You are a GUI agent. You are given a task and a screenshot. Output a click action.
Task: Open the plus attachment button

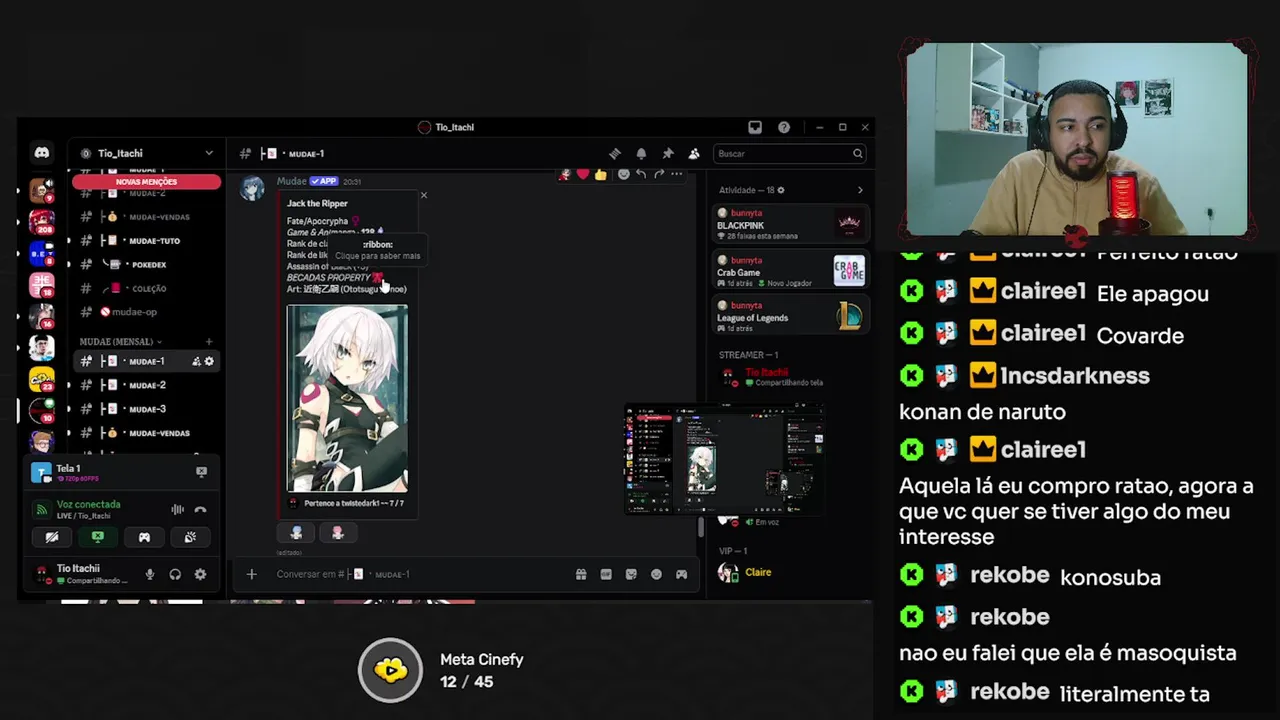tap(251, 574)
